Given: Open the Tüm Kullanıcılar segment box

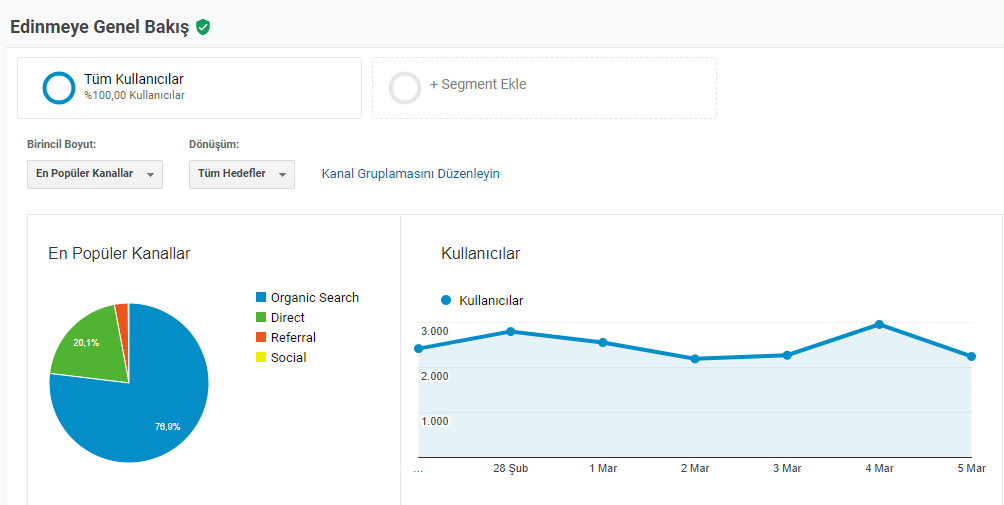Looking at the screenshot, I should pyautogui.click(x=190, y=88).
